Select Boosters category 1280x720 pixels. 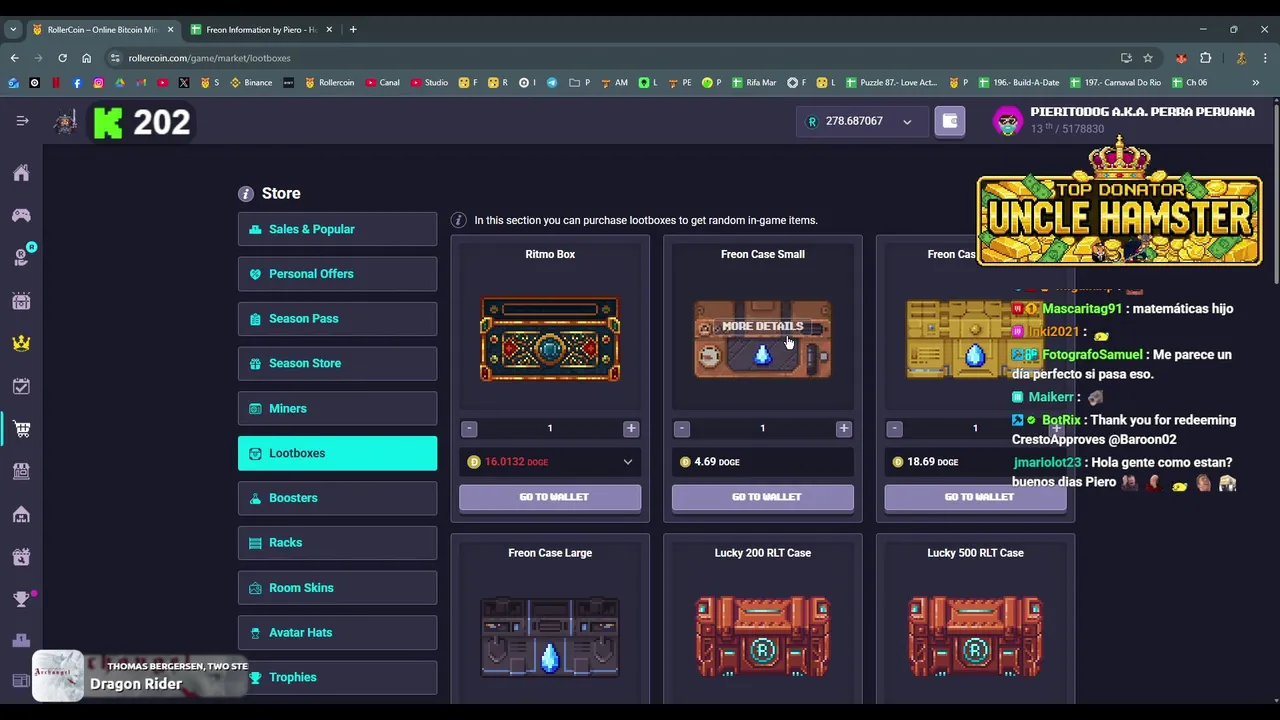[x=337, y=498]
